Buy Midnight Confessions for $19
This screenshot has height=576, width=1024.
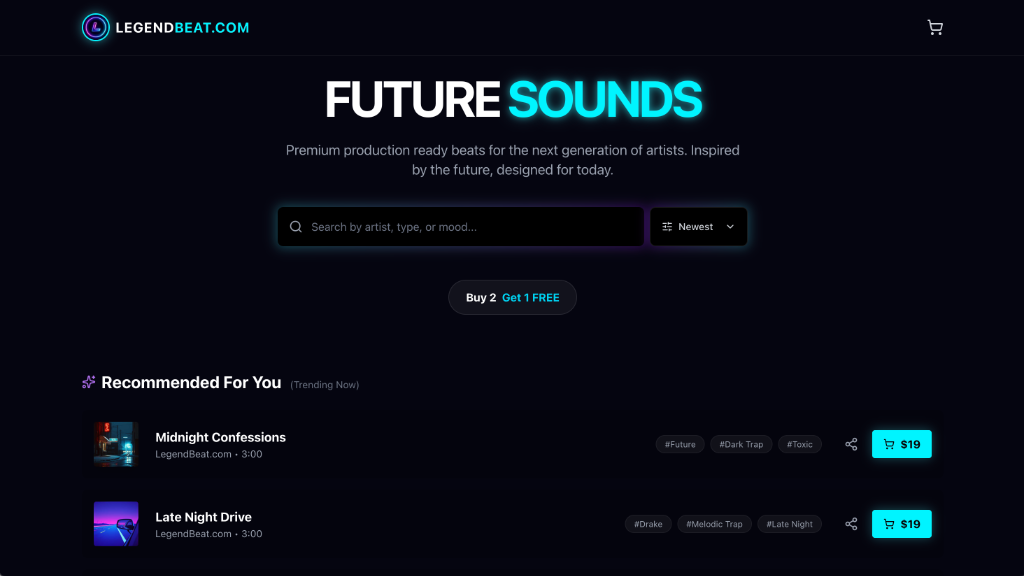[901, 444]
